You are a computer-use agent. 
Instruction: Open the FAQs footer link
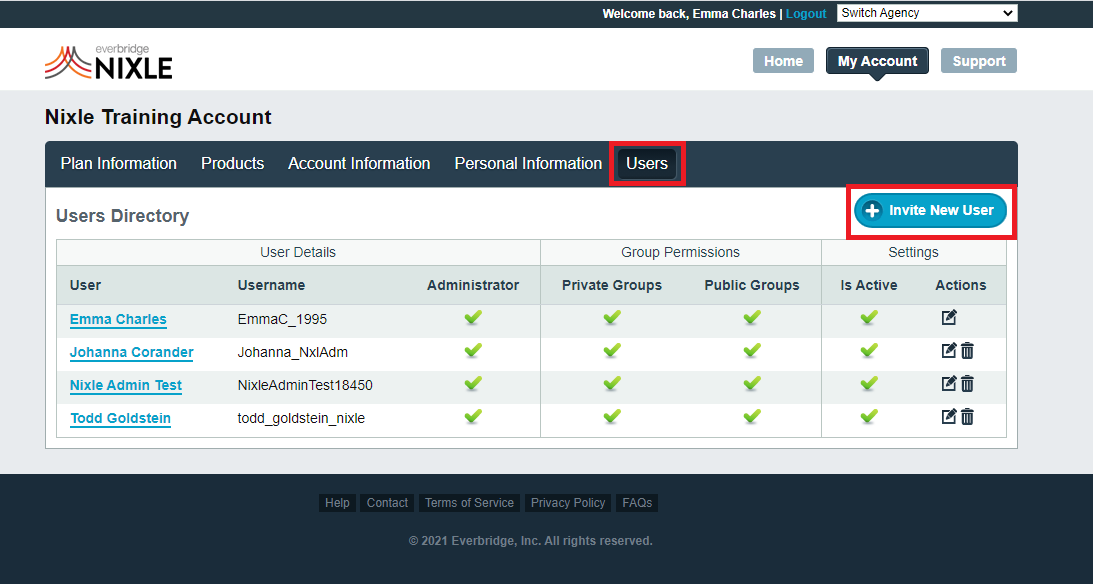[637, 503]
